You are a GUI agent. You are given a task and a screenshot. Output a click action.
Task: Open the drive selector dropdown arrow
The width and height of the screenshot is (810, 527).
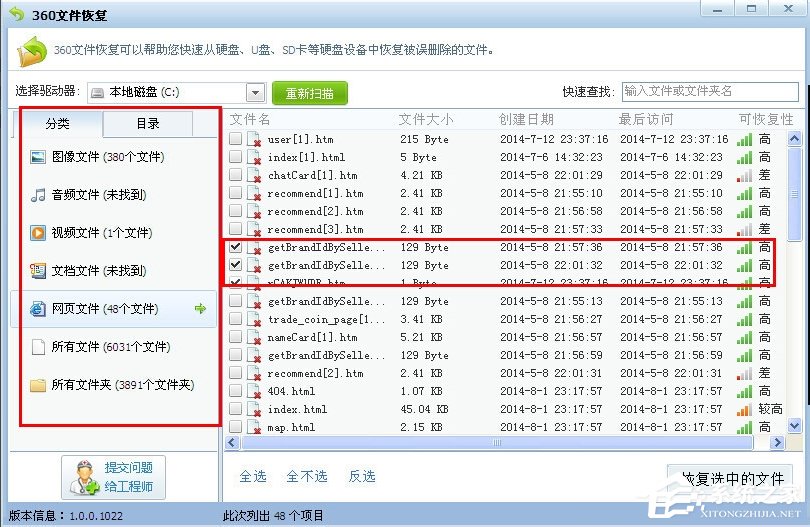click(255, 93)
